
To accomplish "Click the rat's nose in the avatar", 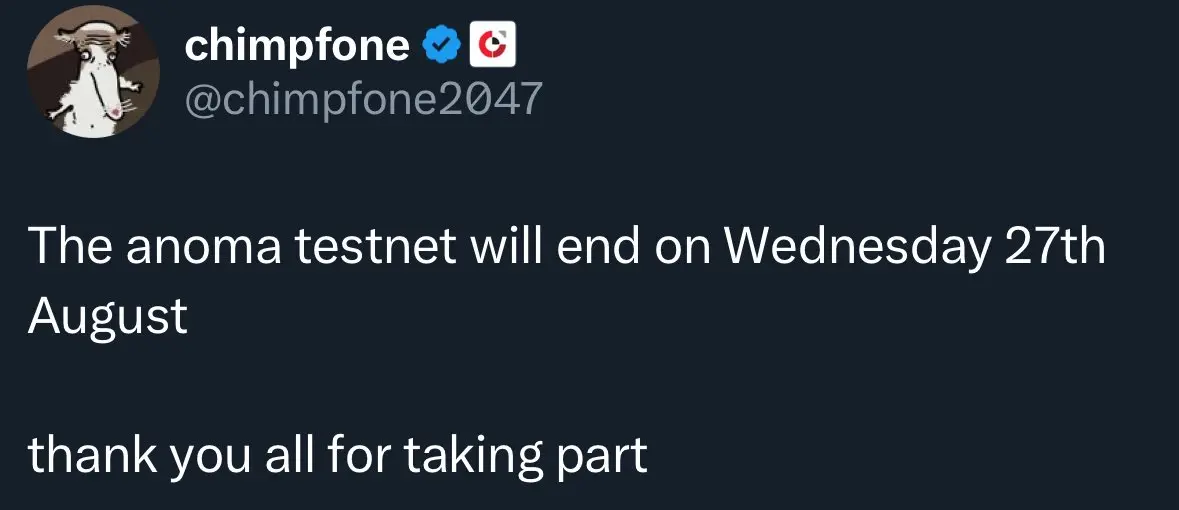I will point(115,112).
